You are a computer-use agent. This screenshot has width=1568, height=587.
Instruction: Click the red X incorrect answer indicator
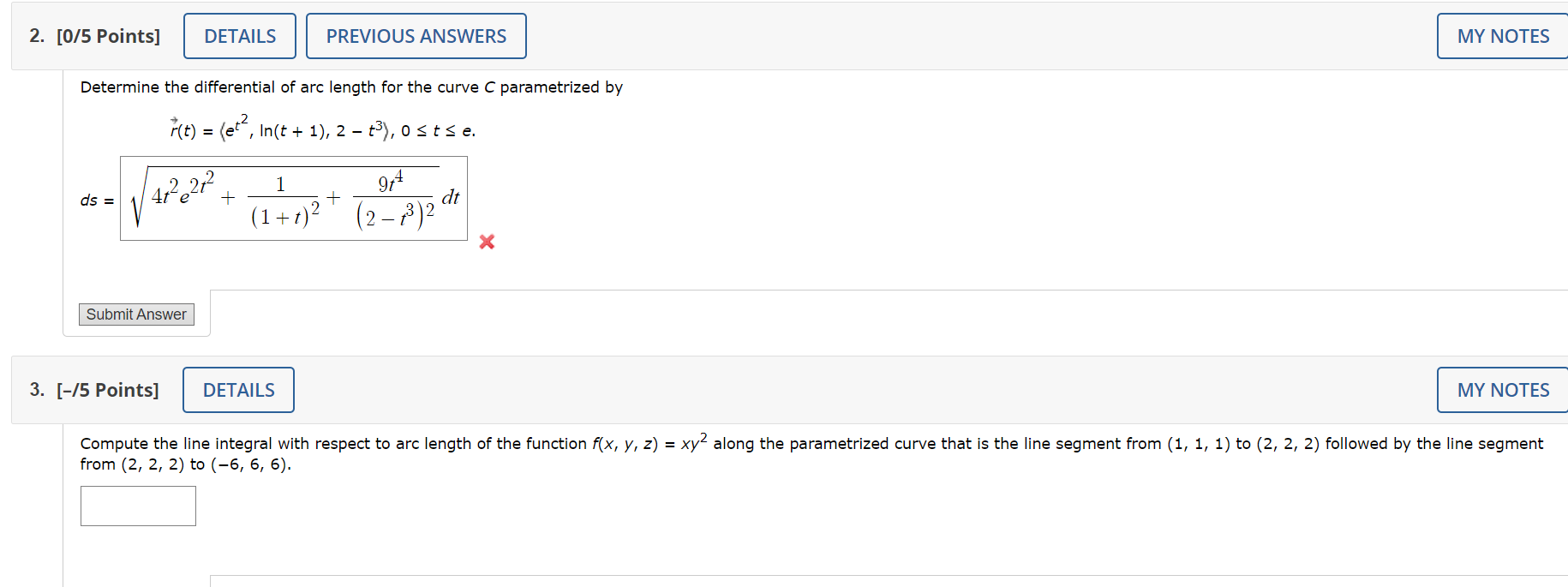(486, 243)
